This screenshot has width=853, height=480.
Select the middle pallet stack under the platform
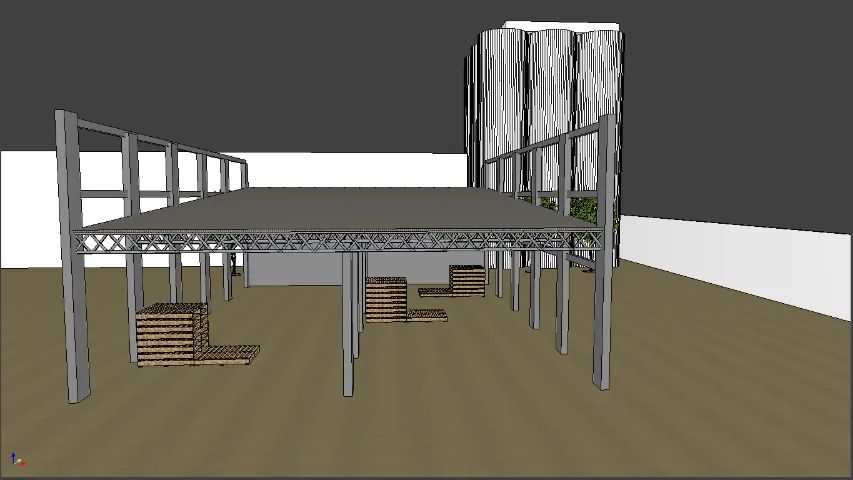[386, 299]
